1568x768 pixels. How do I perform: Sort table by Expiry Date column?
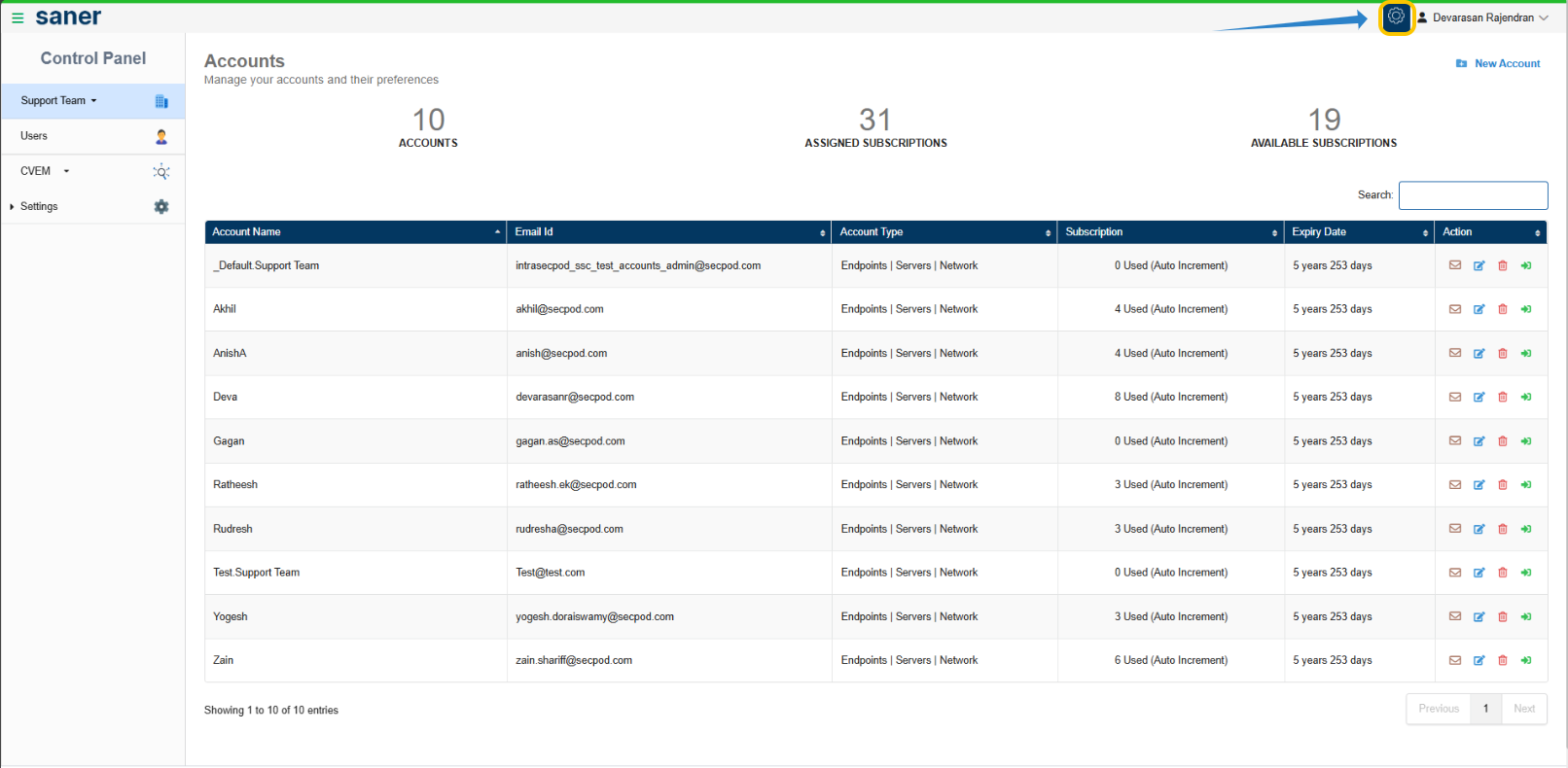point(1359,232)
